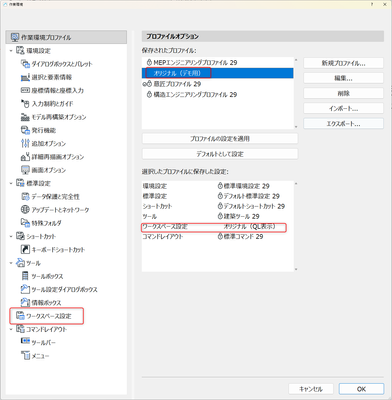Open ワークスペース設定 in the left tree
The height and width of the screenshot is (400, 392).
(x=44, y=316)
